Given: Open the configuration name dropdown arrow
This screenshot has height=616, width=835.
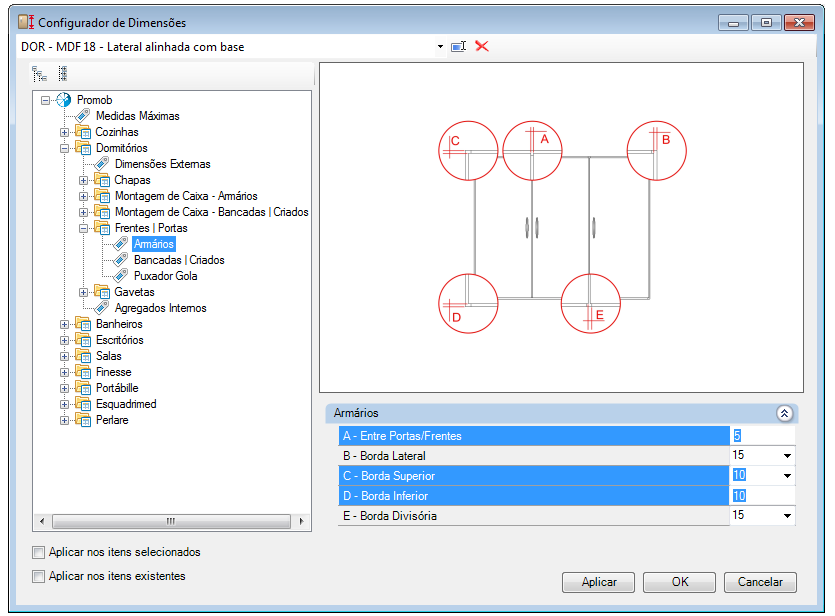Looking at the screenshot, I should pyautogui.click(x=440, y=46).
